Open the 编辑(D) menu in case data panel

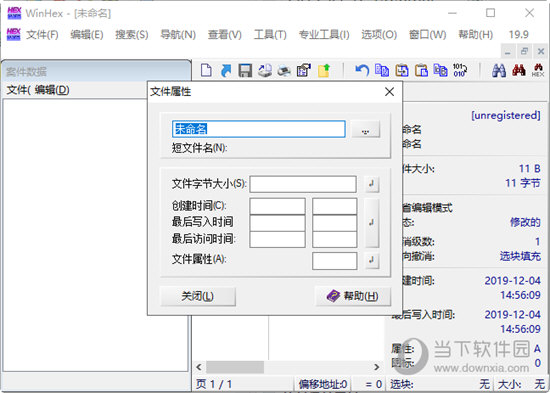coord(52,90)
